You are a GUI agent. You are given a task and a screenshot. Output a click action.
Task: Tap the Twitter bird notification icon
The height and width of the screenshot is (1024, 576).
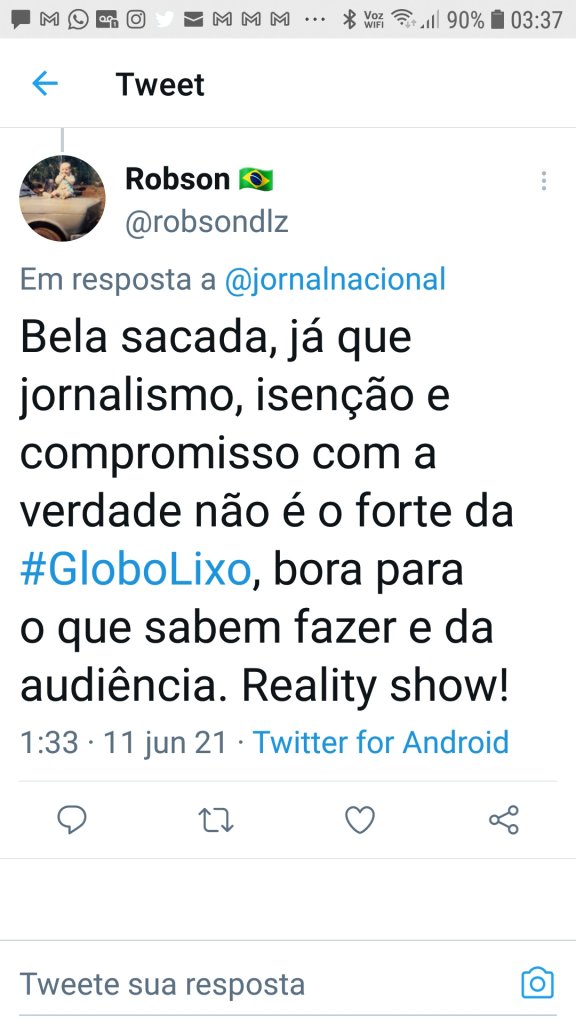[x=165, y=20]
